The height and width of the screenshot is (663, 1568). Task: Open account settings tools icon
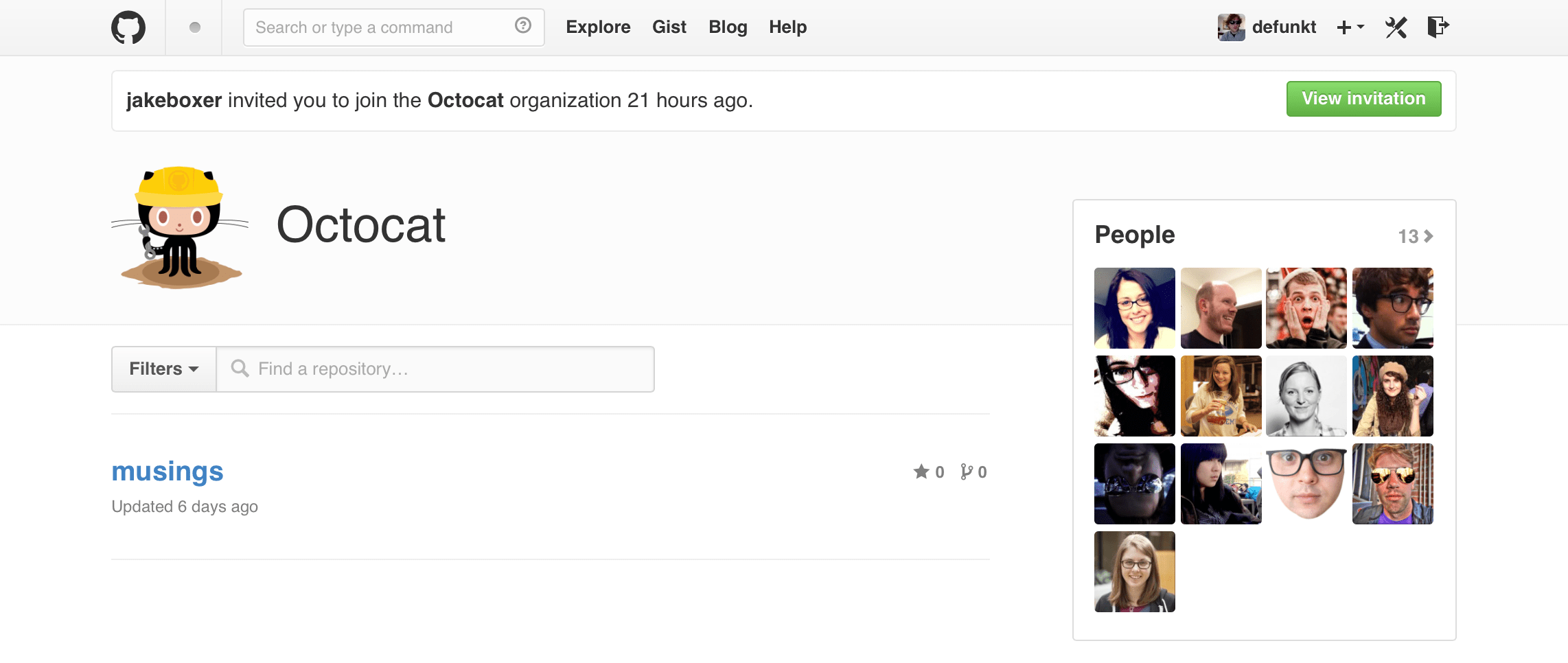tap(1396, 27)
